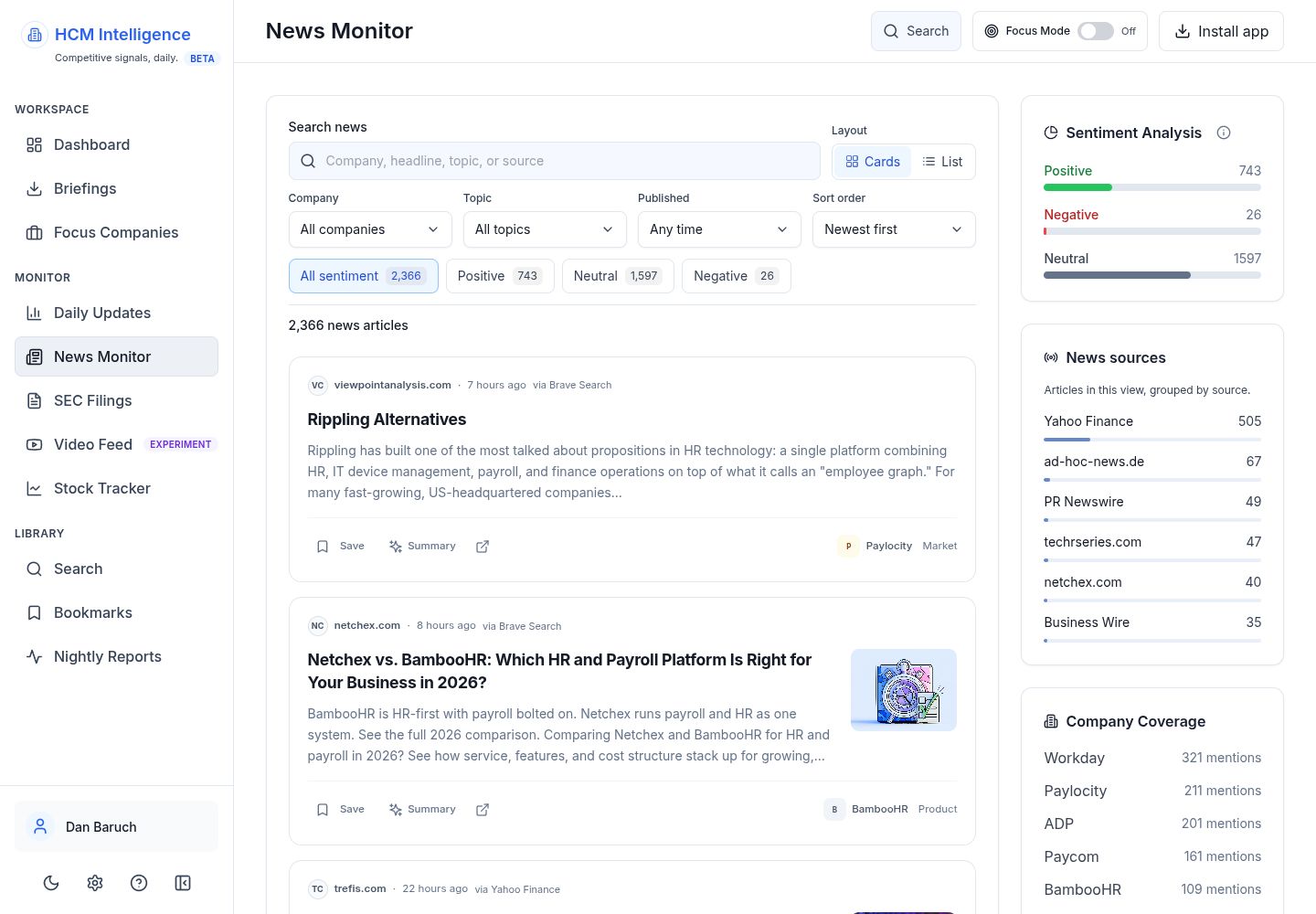Click the Sentiment Analysis pie icon
Viewport: 1316px width, 914px height.
pos(1051,133)
